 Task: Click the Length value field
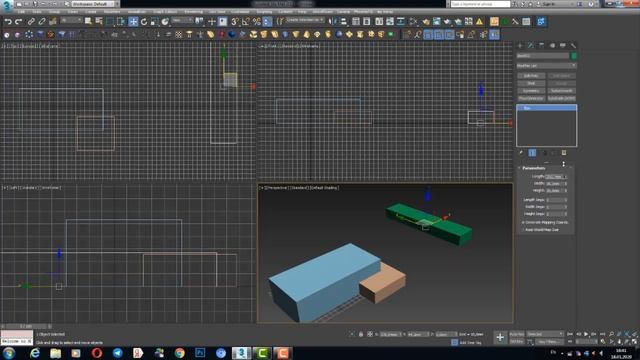click(554, 177)
